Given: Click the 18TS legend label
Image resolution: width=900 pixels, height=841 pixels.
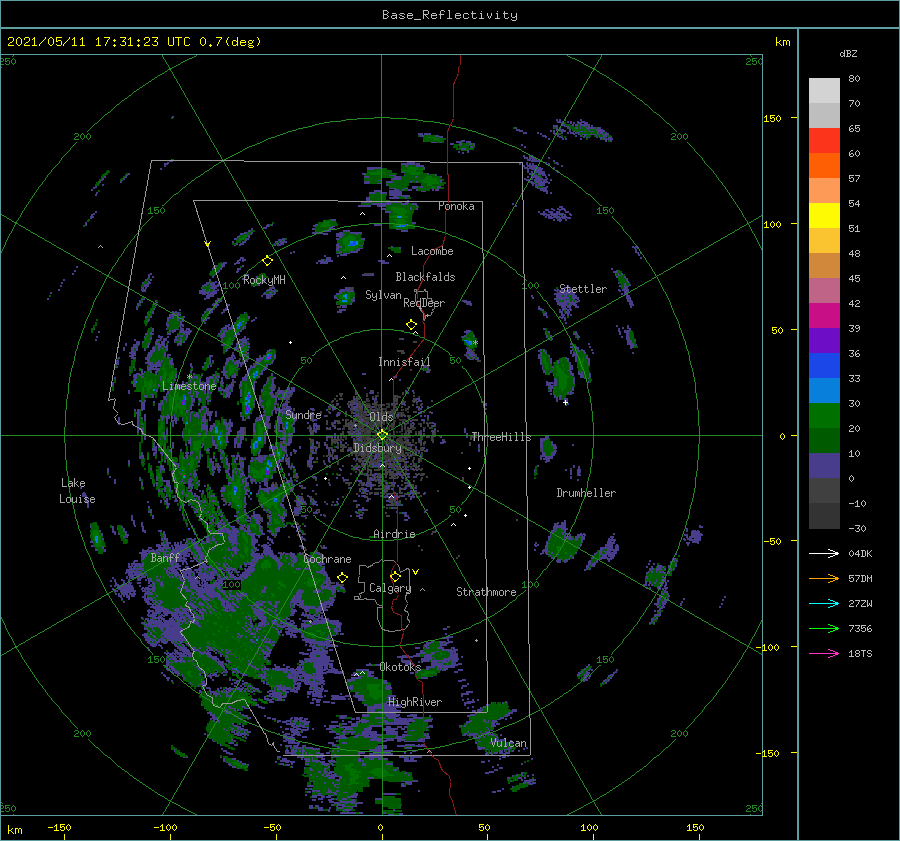Looking at the screenshot, I should [860, 653].
